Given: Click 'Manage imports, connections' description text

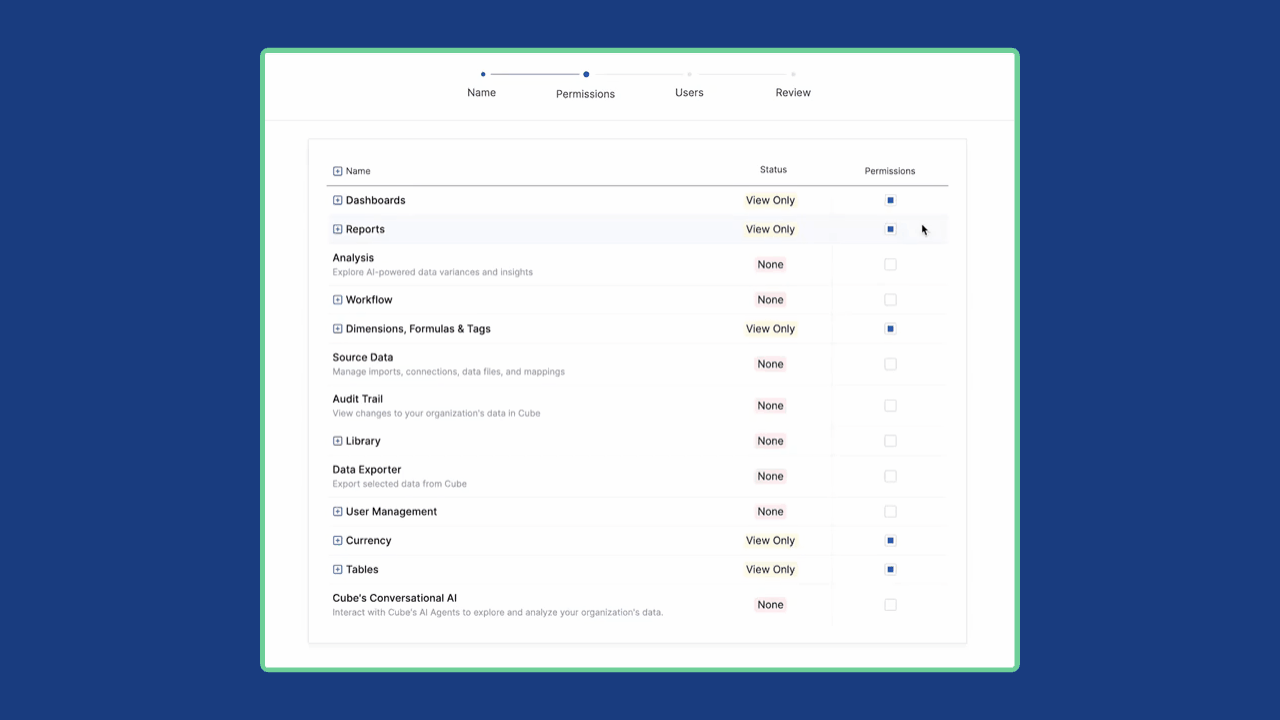Looking at the screenshot, I should [449, 372].
